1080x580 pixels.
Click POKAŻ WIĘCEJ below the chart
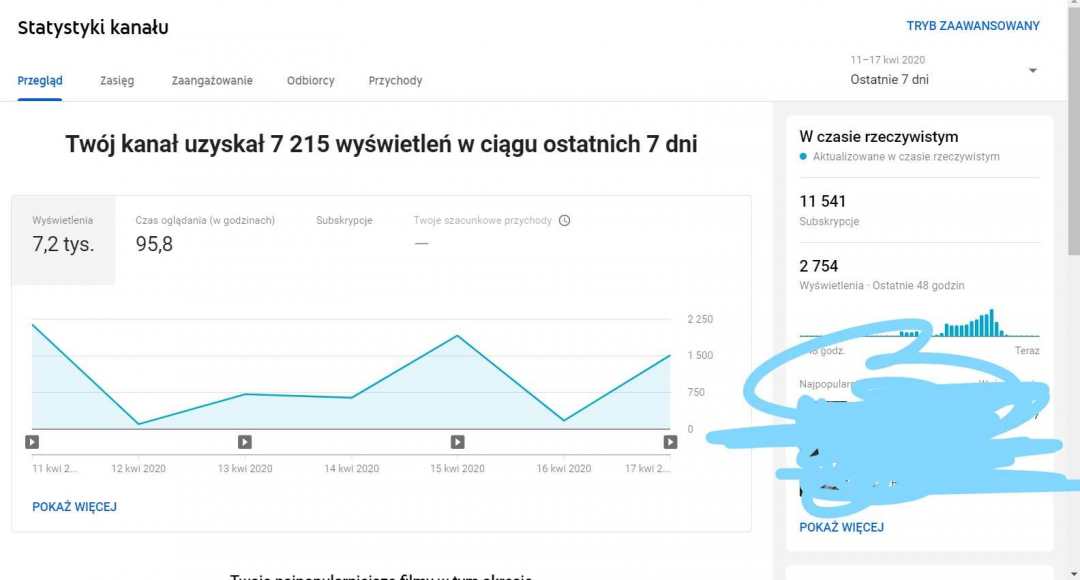tap(75, 507)
